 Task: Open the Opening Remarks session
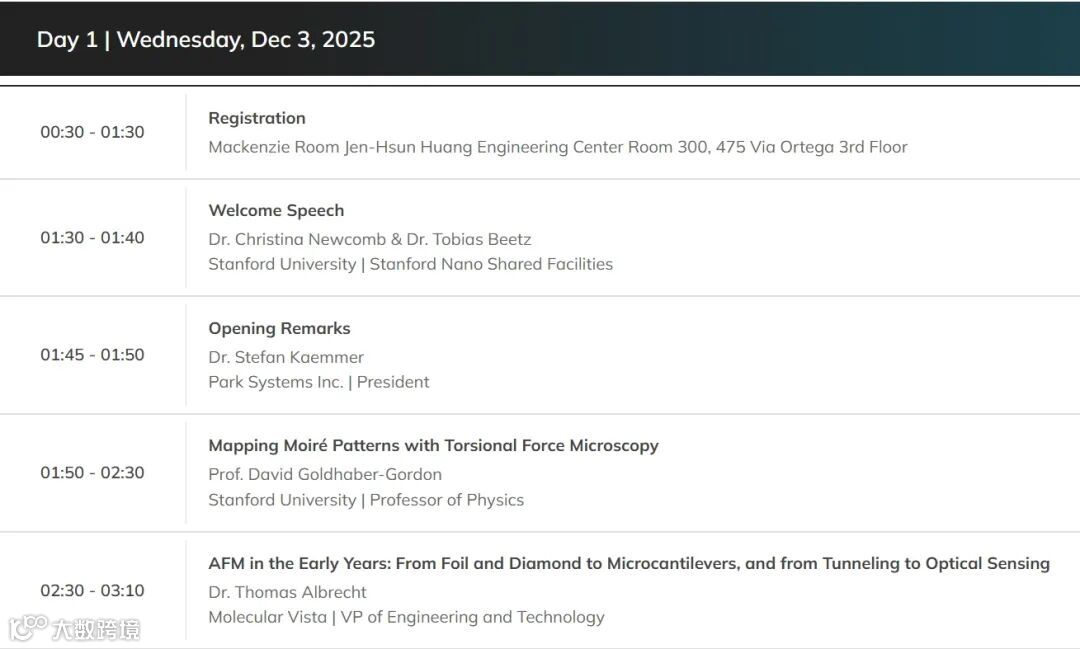tap(279, 328)
